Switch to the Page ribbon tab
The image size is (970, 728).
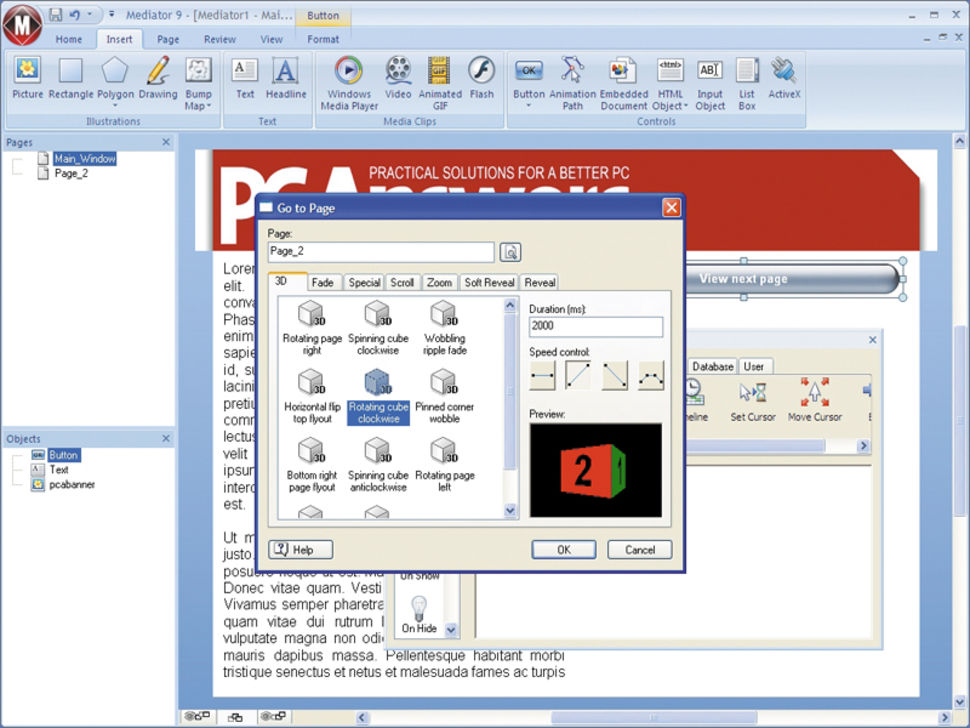click(x=168, y=39)
